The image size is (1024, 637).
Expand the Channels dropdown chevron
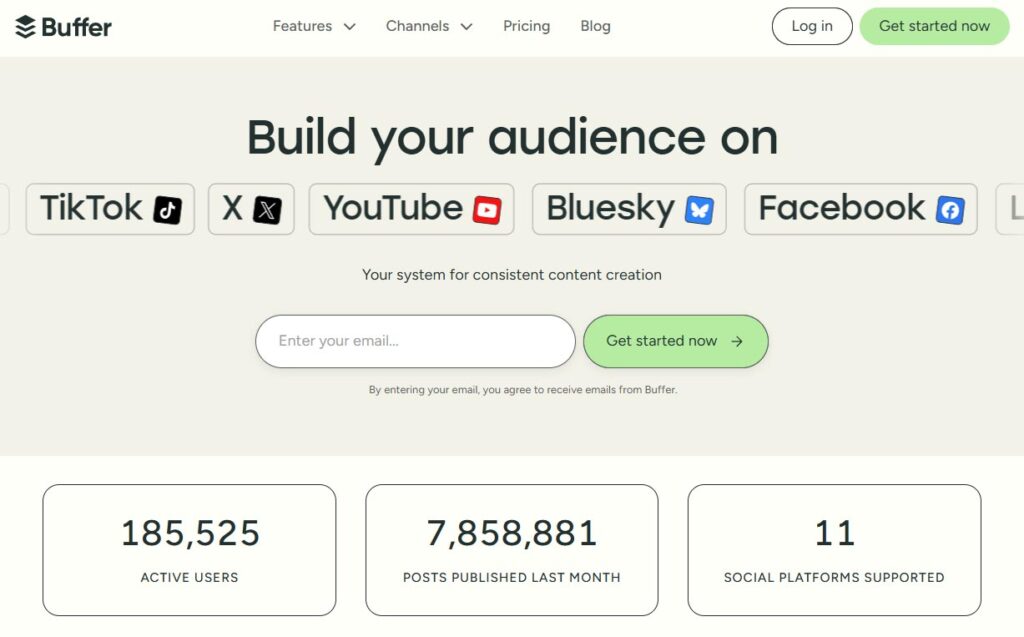pyautogui.click(x=466, y=27)
